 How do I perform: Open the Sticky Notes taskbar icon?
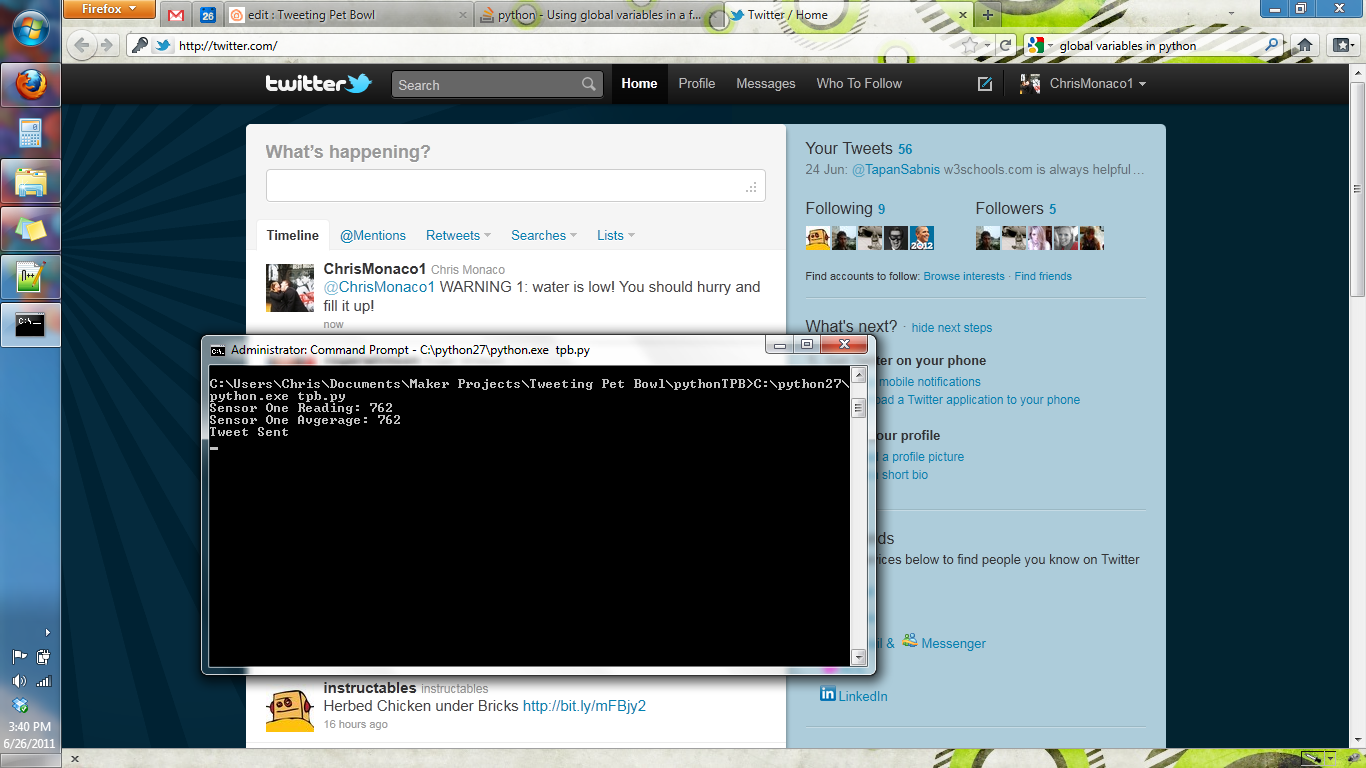[31, 229]
